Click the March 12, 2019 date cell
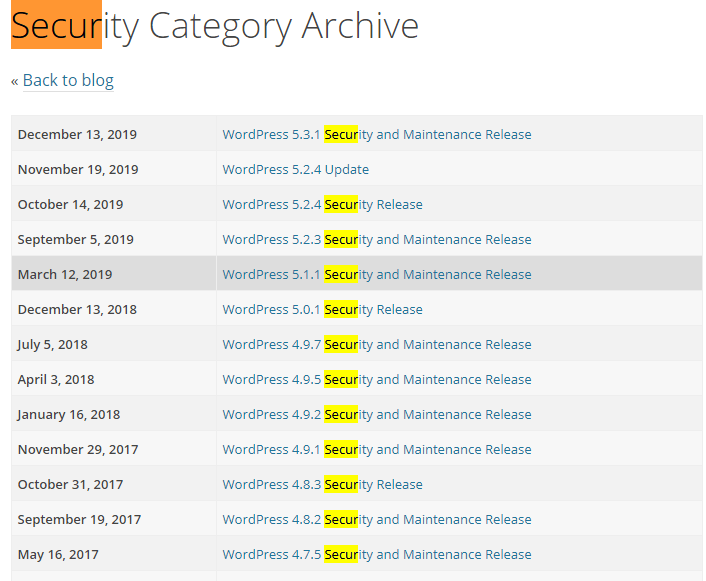The height and width of the screenshot is (581, 706). click(113, 274)
